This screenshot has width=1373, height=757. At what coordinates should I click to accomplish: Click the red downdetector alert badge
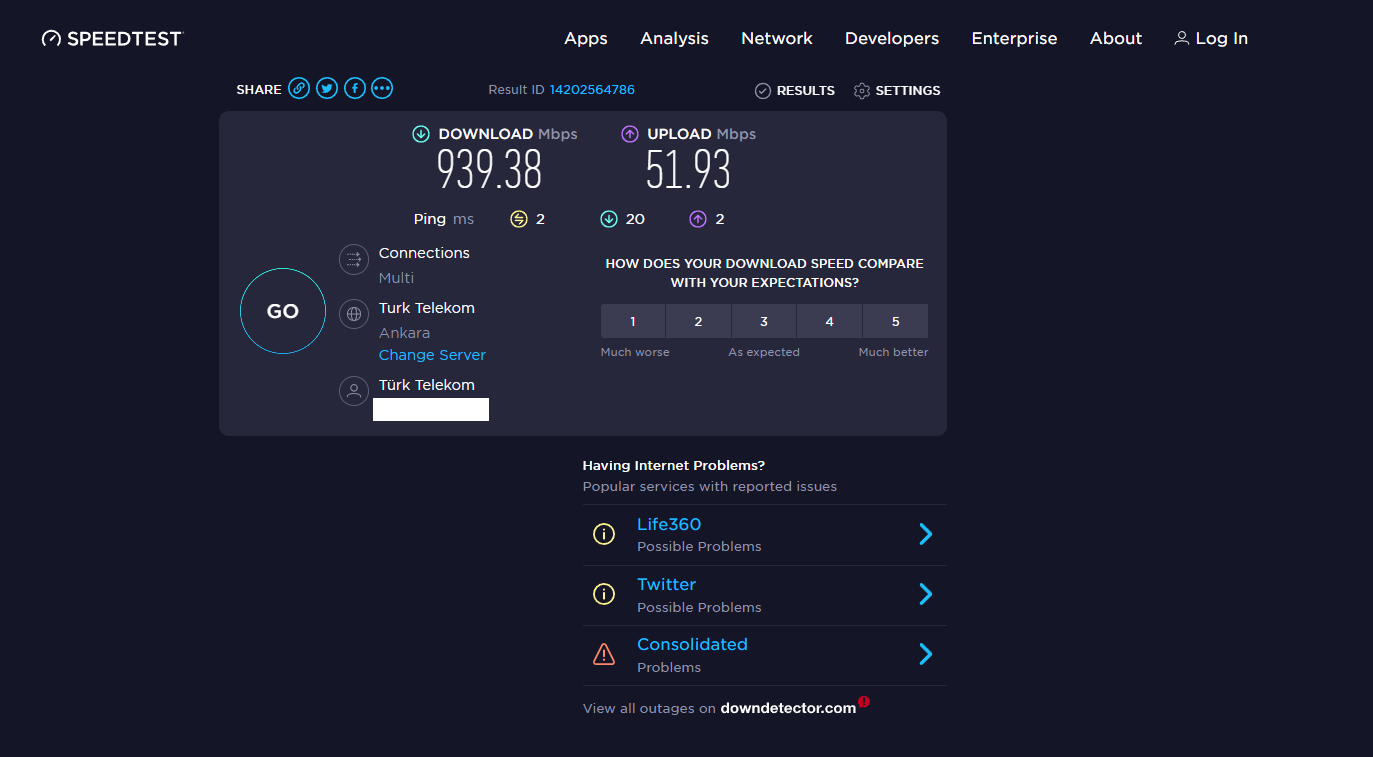click(864, 702)
